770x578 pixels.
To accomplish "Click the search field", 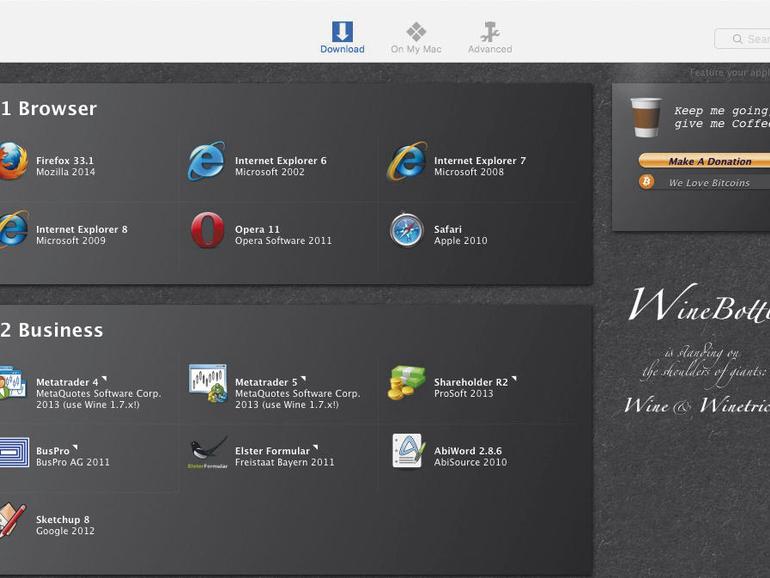I will pyautogui.click(x=742, y=38).
